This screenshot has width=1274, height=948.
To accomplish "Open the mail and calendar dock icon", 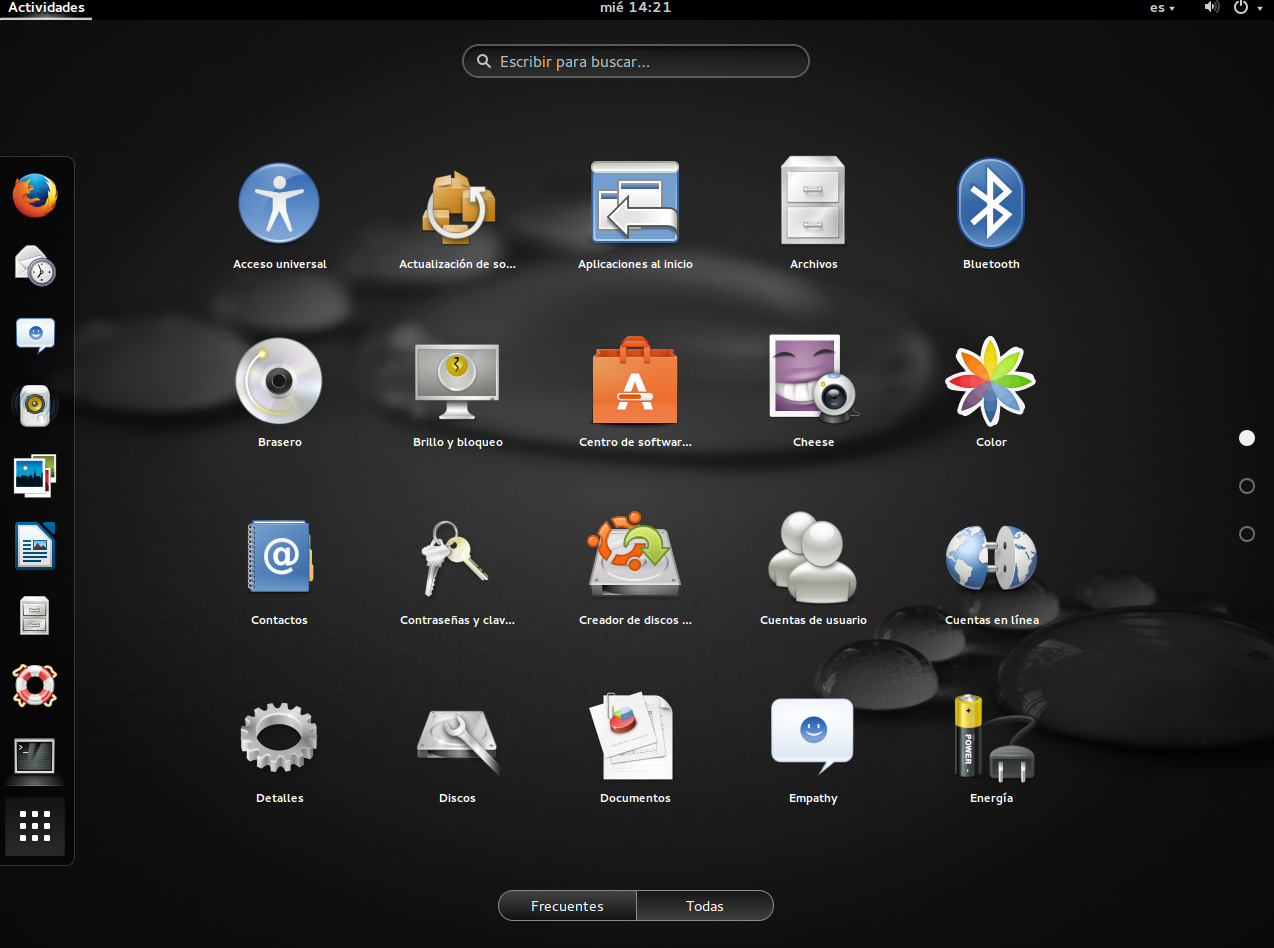I will pyautogui.click(x=35, y=265).
